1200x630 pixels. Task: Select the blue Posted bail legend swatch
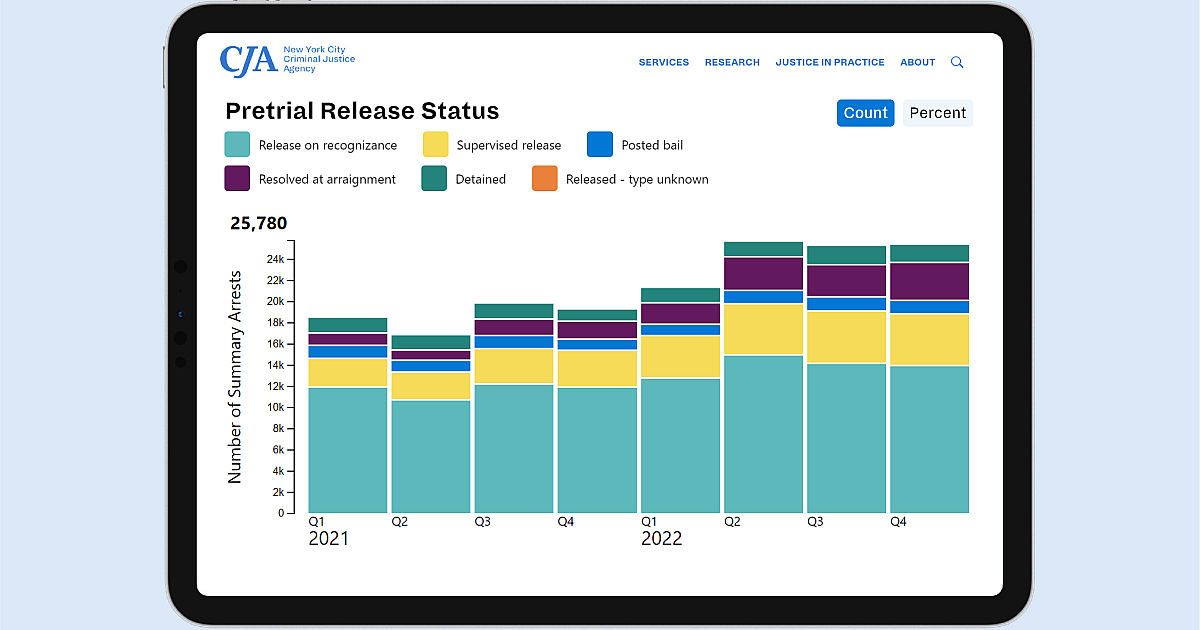(x=599, y=144)
